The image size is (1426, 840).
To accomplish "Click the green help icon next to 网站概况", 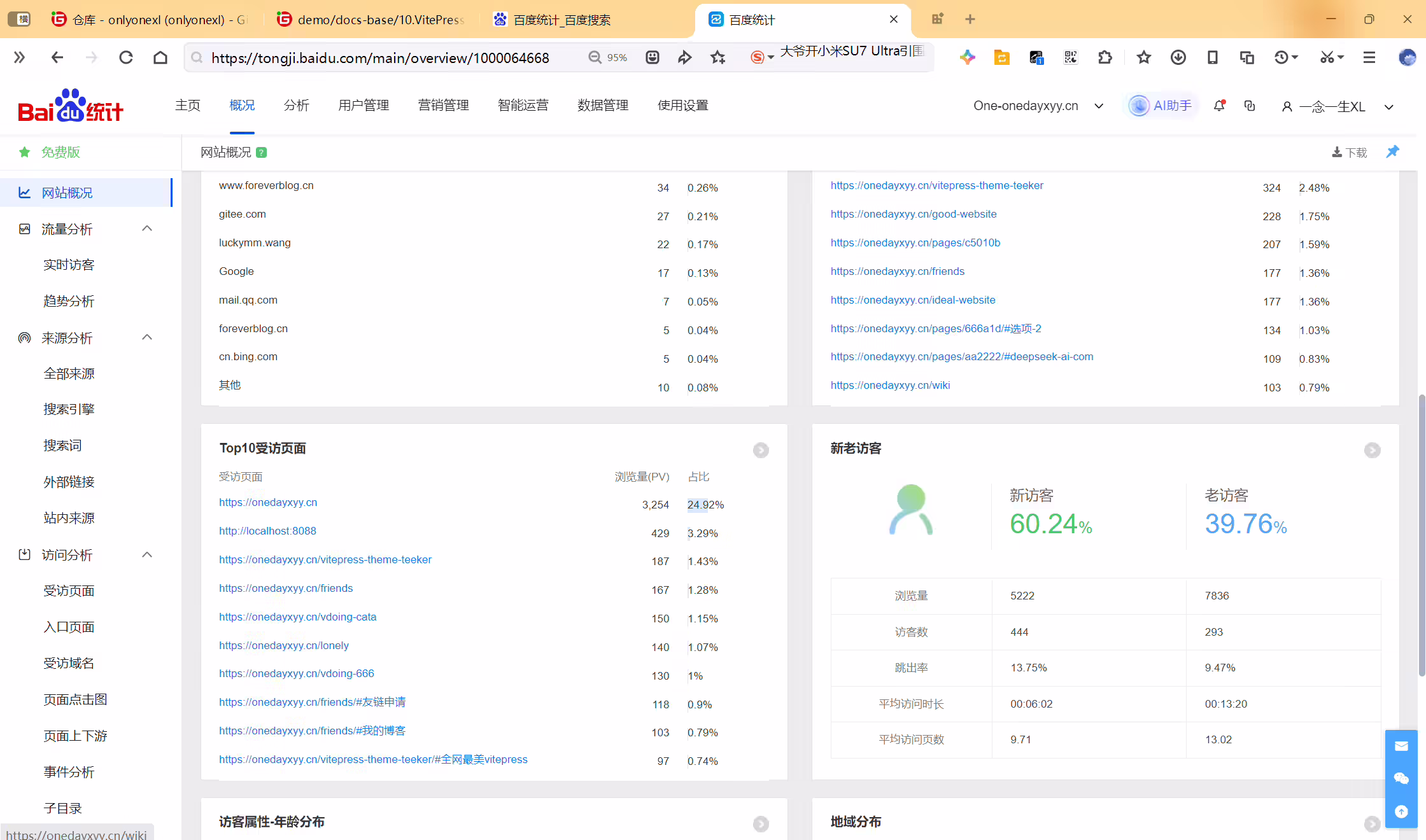I will pos(261,152).
